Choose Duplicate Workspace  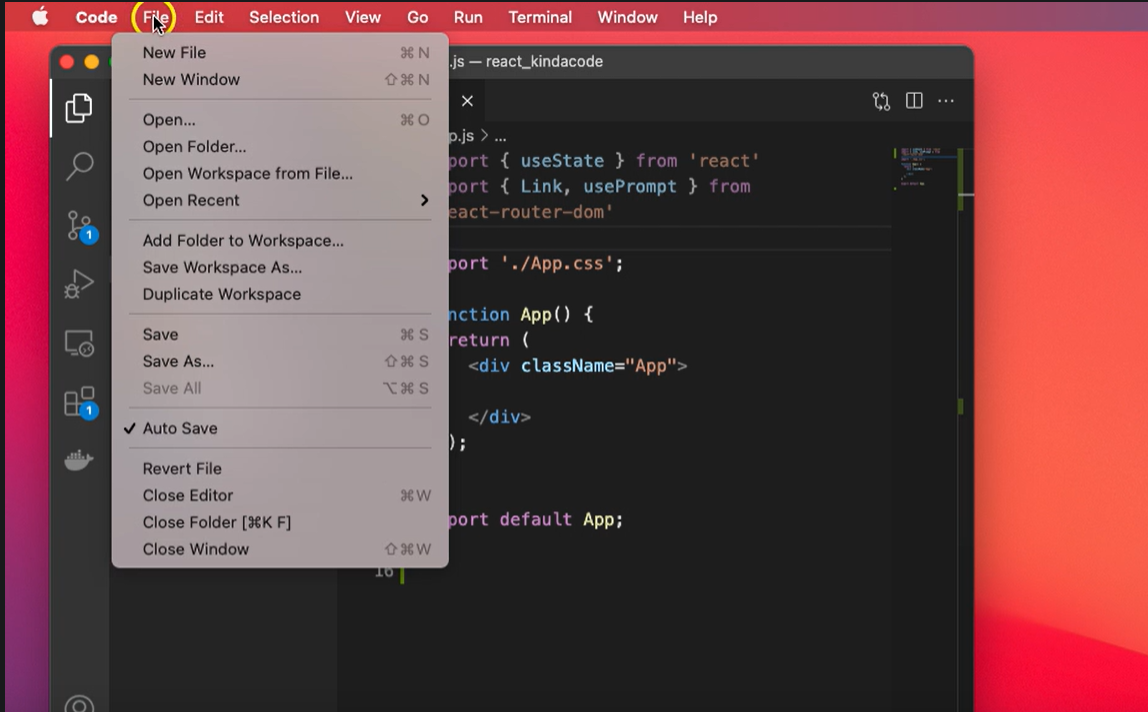[280, 294]
